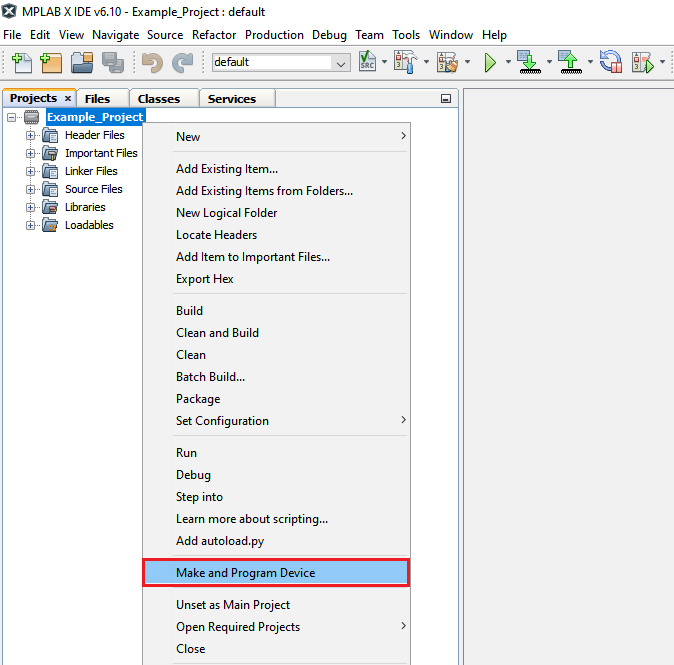This screenshot has height=665, width=674.
Task: Open dropdown arrow next to Read Device icon
Action: click(590, 62)
